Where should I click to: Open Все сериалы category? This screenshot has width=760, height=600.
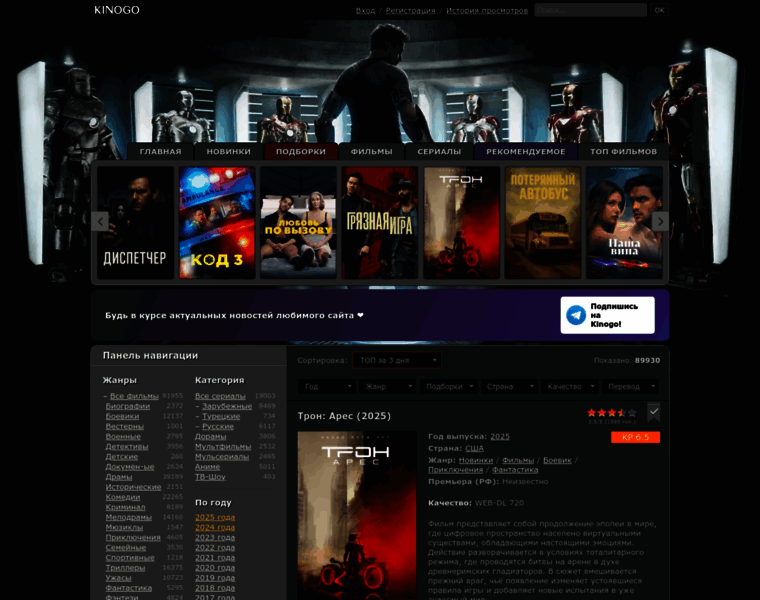pyautogui.click(x=220, y=396)
